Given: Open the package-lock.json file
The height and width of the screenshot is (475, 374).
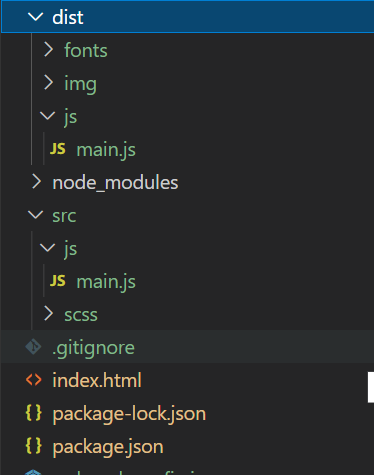Looking at the screenshot, I should 129,414.
